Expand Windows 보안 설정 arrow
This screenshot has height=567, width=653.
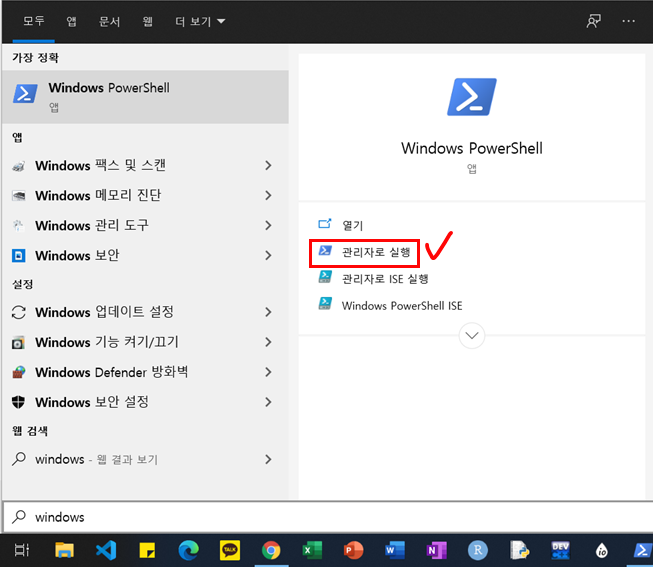click(x=269, y=402)
